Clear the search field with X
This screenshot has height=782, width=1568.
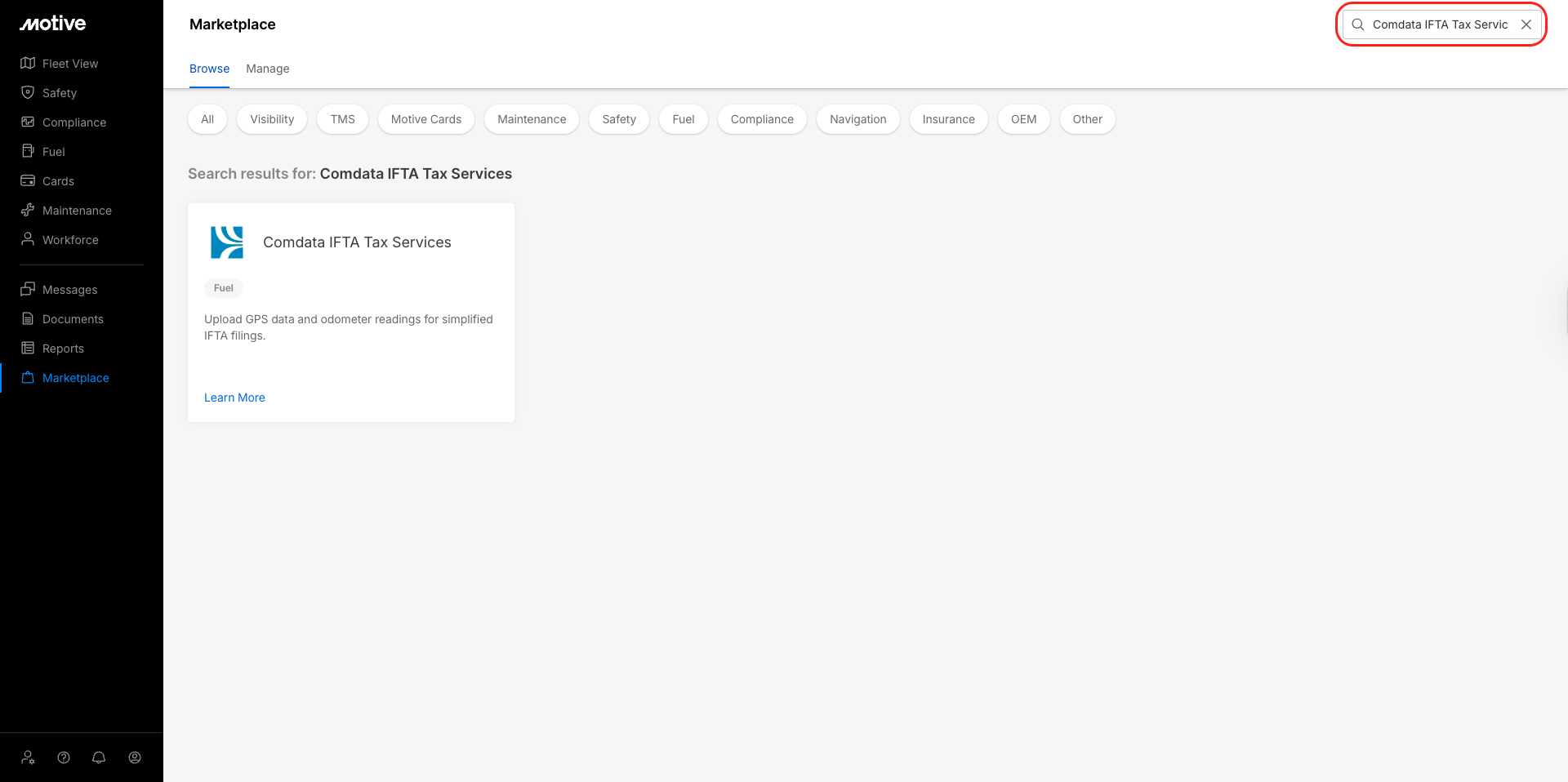1526,24
